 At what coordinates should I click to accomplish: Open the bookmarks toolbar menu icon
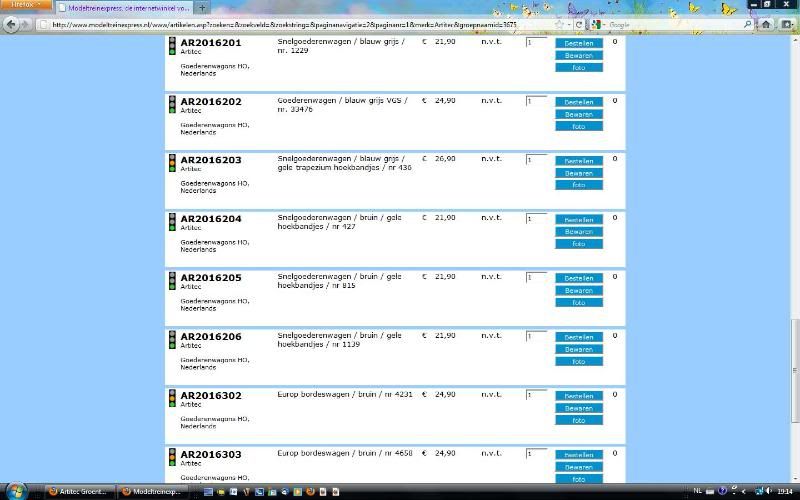pyautogui.click(x=786, y=24)
